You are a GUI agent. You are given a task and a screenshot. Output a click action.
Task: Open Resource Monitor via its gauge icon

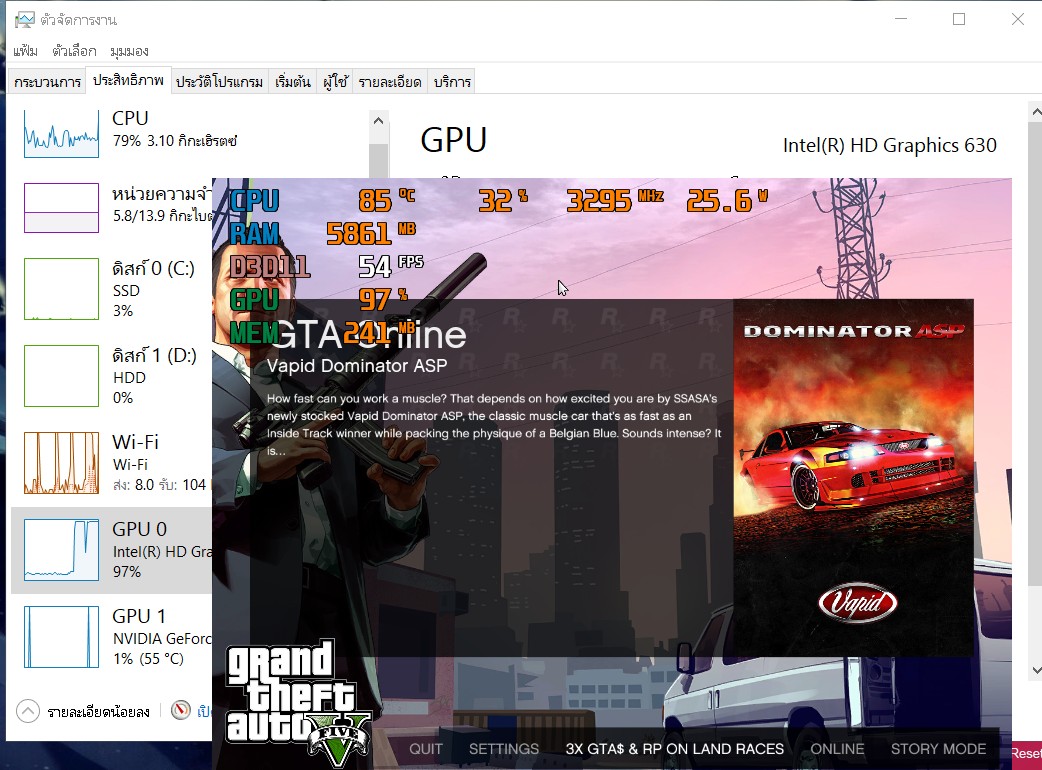(x=180, y=710)
